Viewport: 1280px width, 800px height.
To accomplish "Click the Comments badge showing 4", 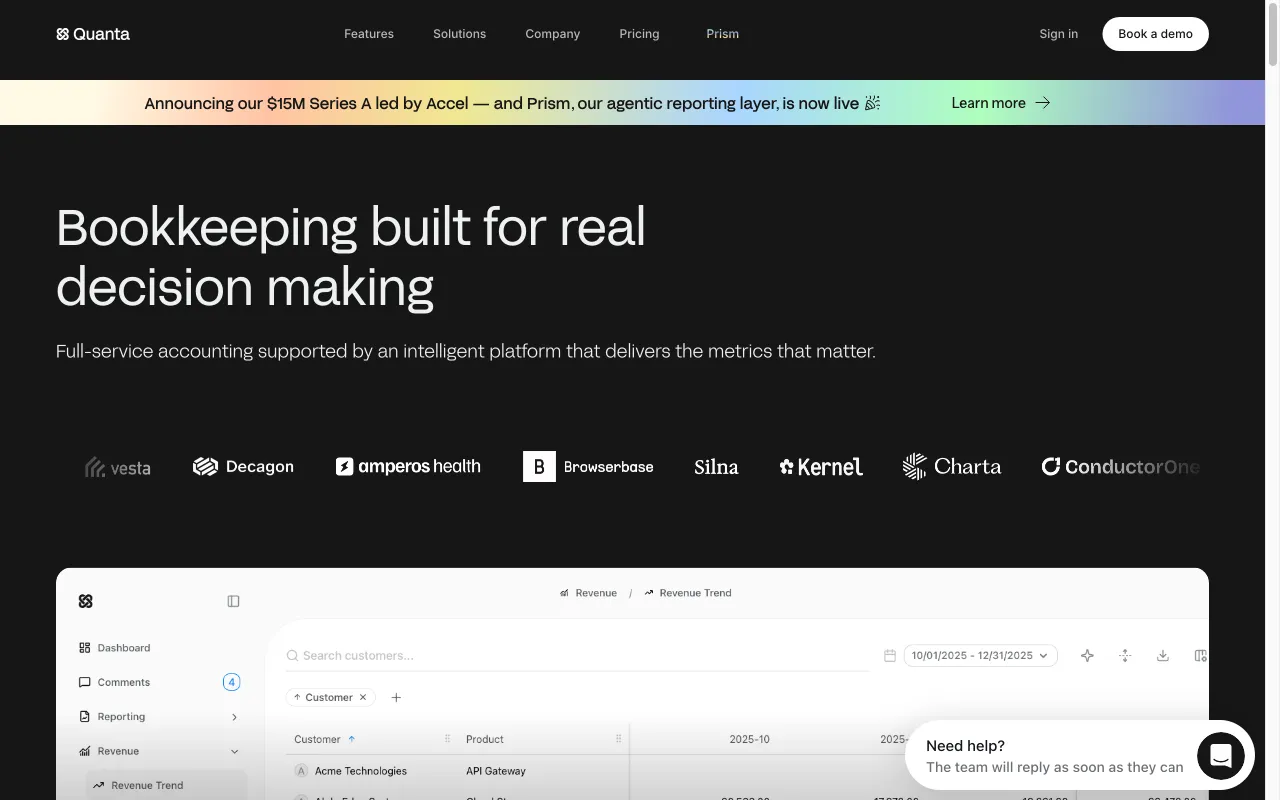I will [231, 682].
